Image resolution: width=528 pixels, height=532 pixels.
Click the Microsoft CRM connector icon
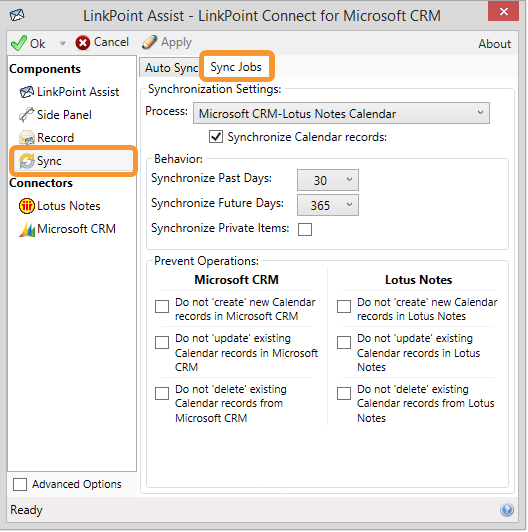(x=27, y=229)
